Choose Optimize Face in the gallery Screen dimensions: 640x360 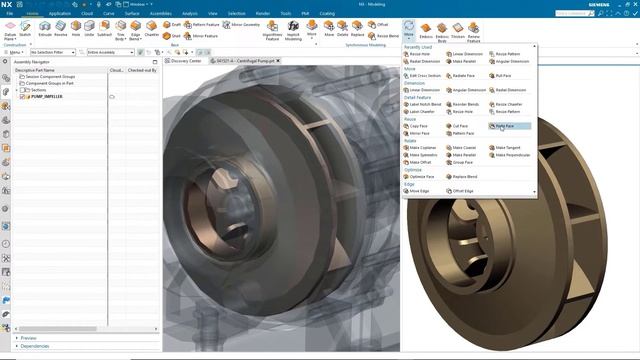[419, 177]
